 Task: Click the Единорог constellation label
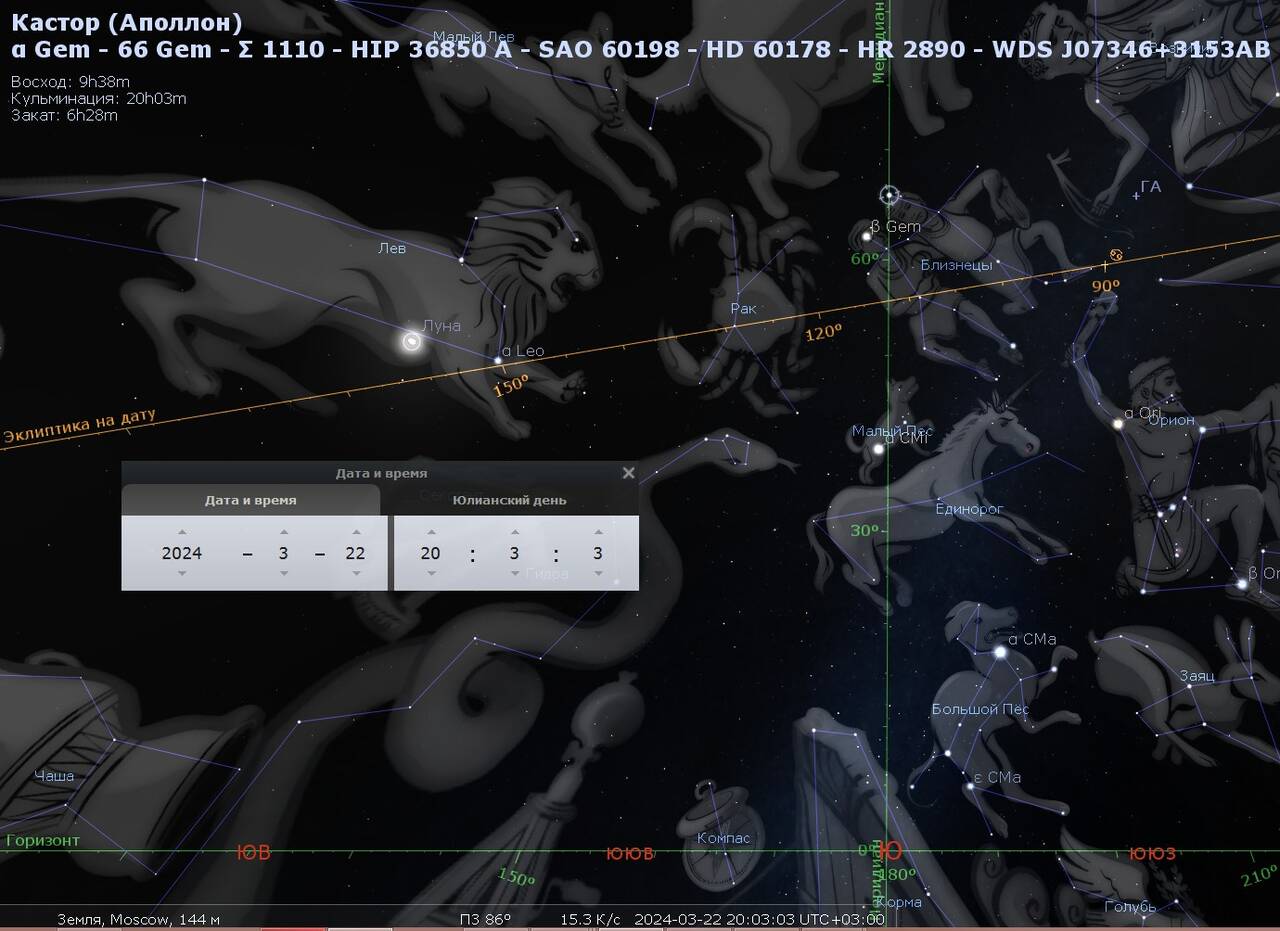click(x=969, y=509)
